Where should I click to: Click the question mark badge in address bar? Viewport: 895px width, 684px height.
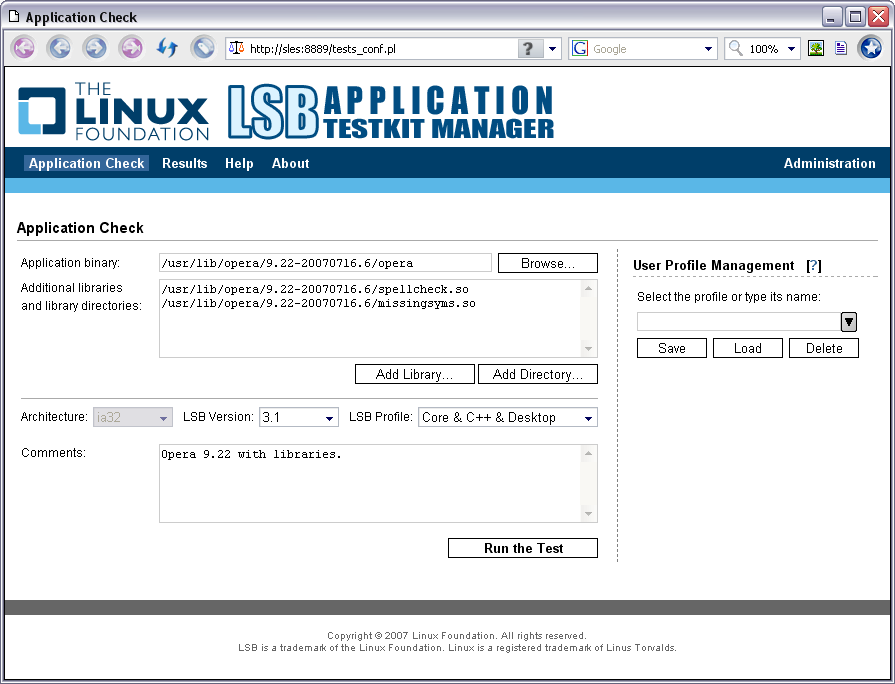tap(529, 49)
